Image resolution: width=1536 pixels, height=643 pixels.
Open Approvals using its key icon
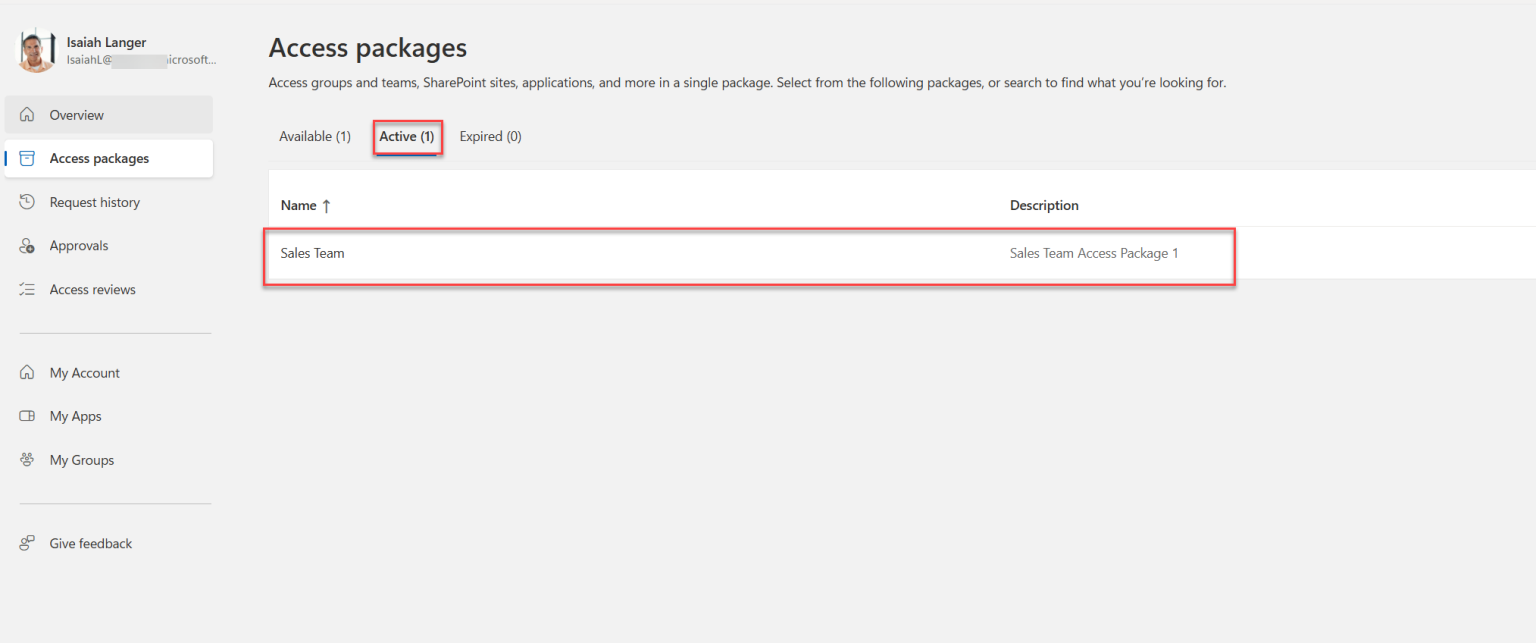(28, 245)
